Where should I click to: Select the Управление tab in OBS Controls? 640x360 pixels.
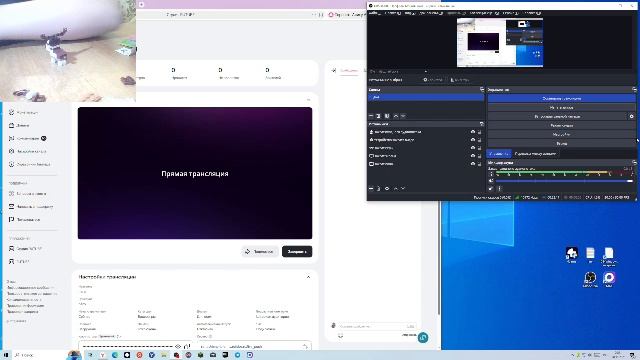pos(499,154)
